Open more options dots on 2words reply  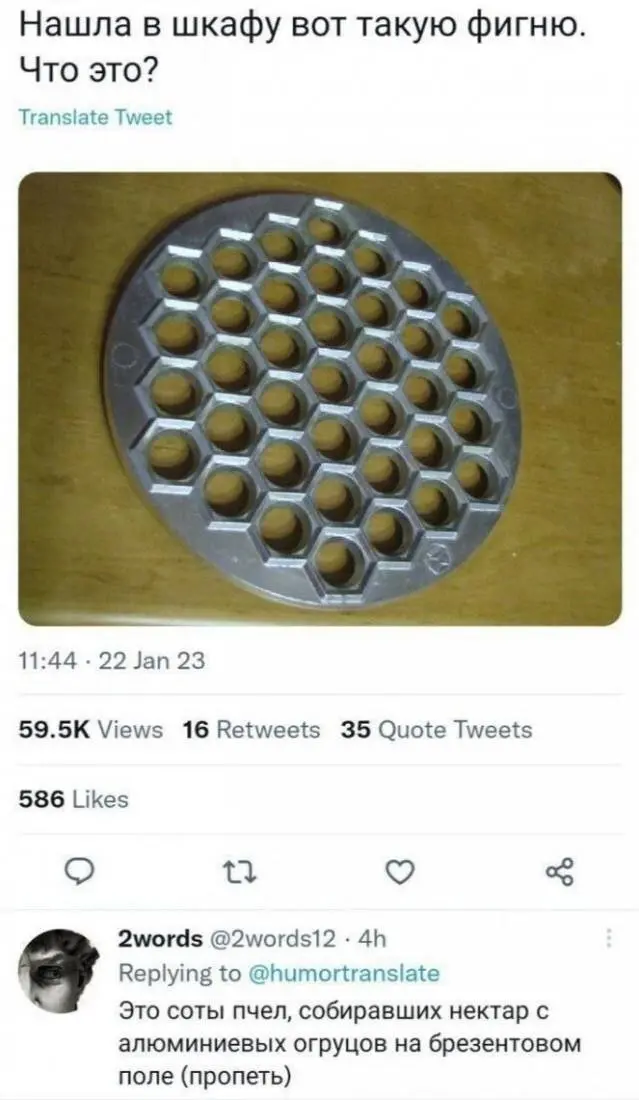tap(611, 940)
